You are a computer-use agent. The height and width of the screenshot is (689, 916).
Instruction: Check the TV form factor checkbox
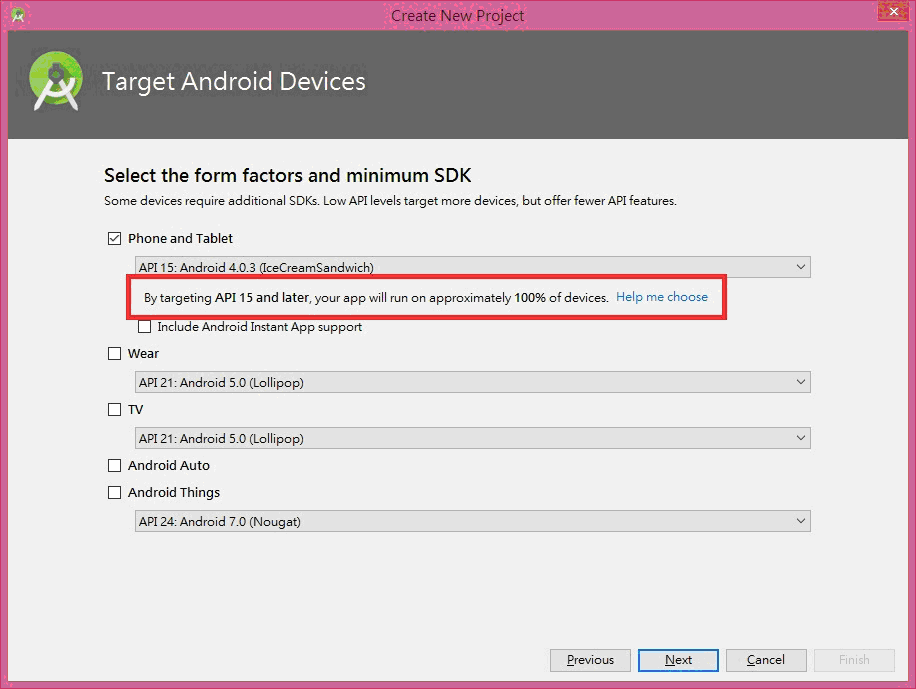pyautogui.click(x=114, y=410)
